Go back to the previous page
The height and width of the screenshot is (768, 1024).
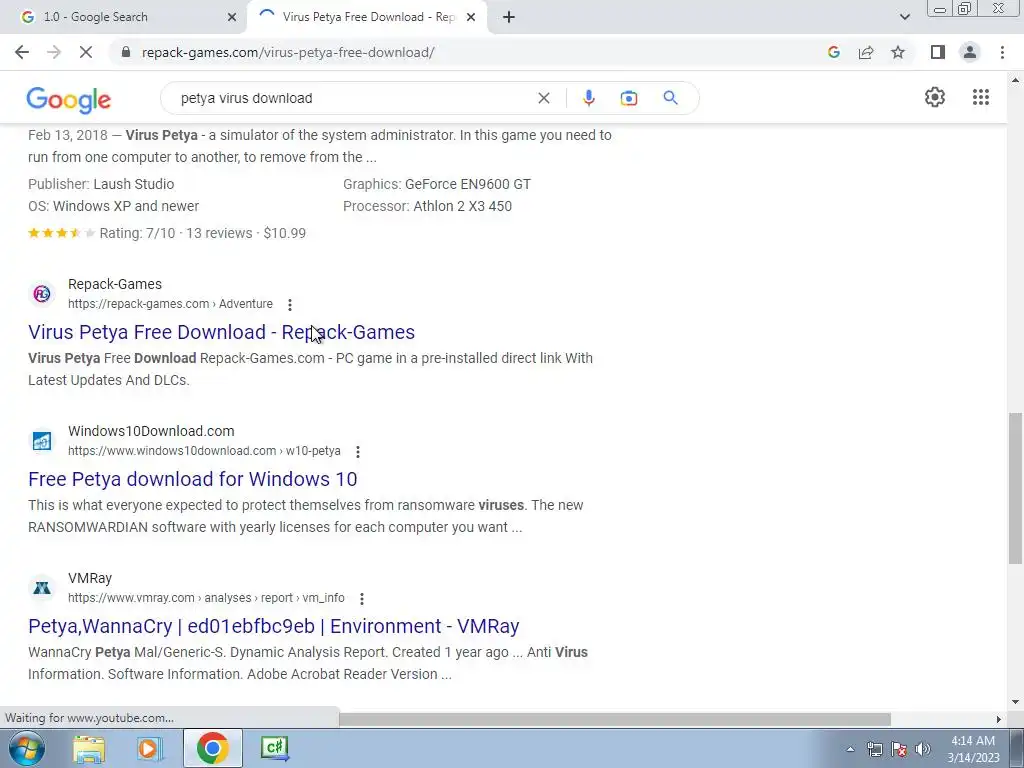(x=22, y=52)
